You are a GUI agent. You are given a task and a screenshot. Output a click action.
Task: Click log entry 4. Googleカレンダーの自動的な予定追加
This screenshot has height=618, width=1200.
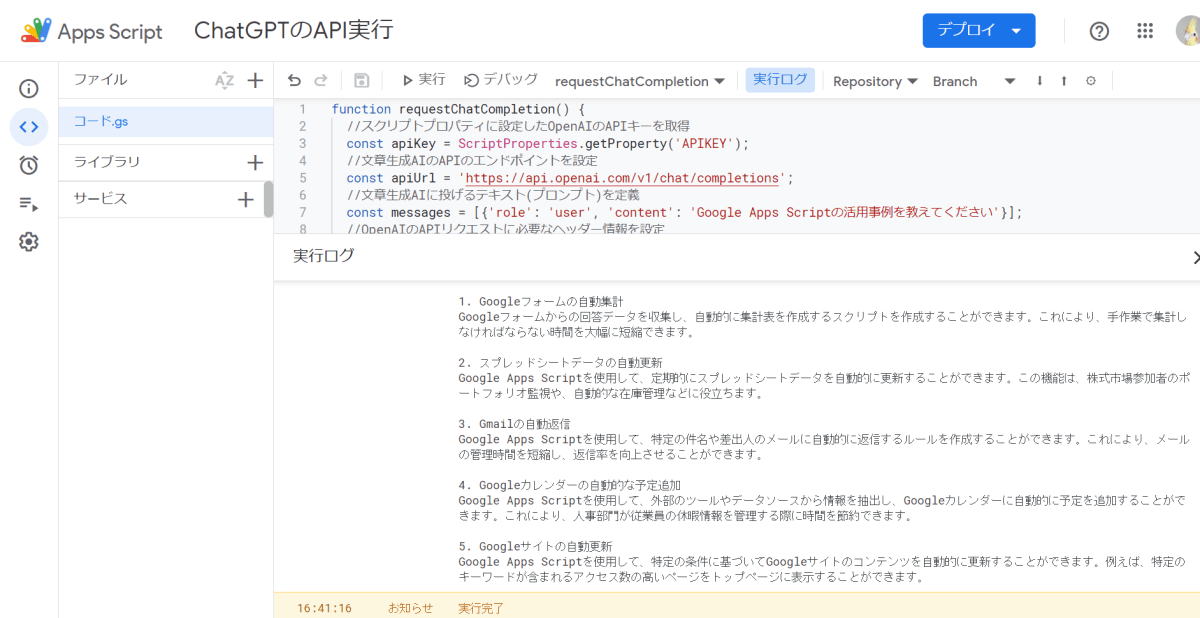point(568,486)
